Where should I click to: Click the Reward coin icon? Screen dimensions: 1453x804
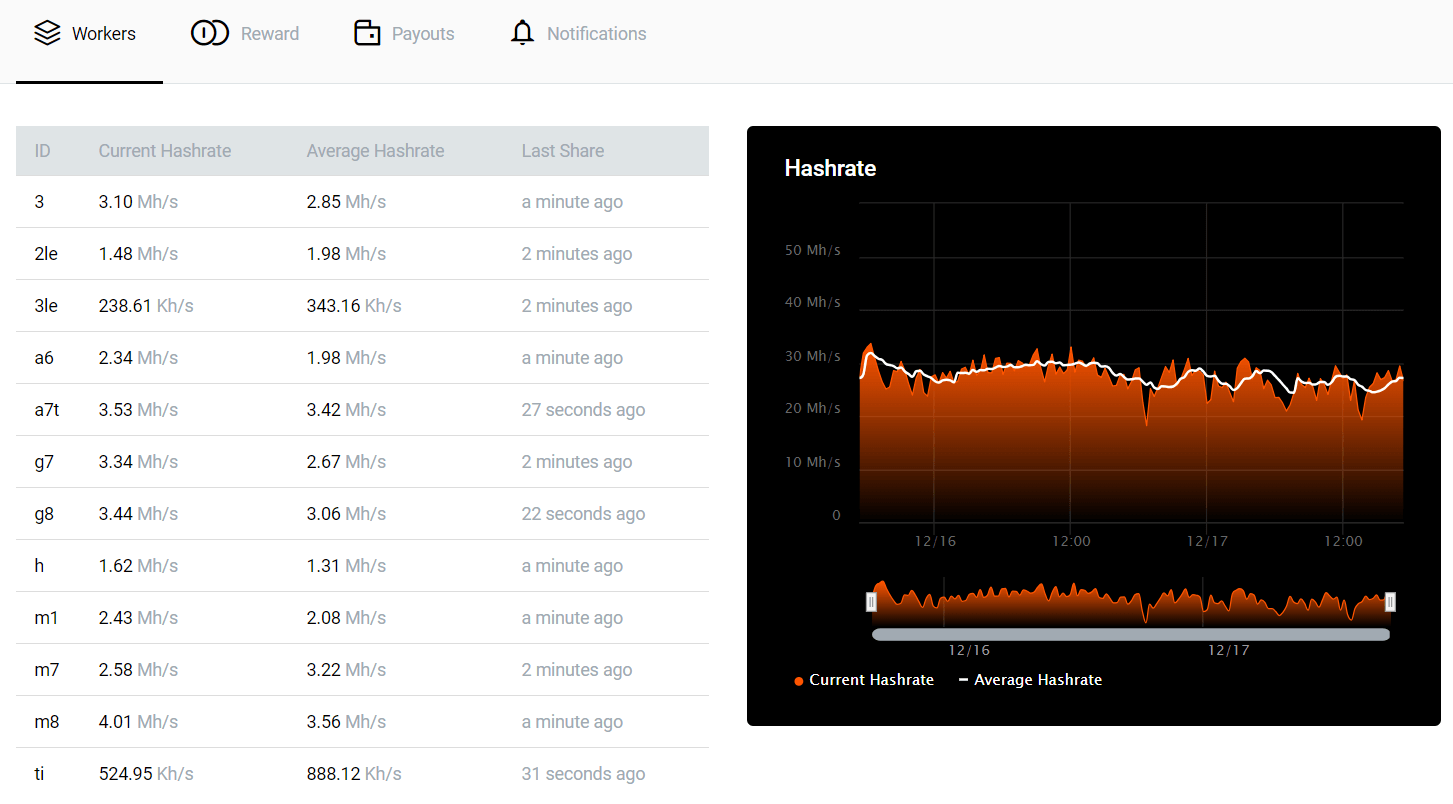coord(209,34)
